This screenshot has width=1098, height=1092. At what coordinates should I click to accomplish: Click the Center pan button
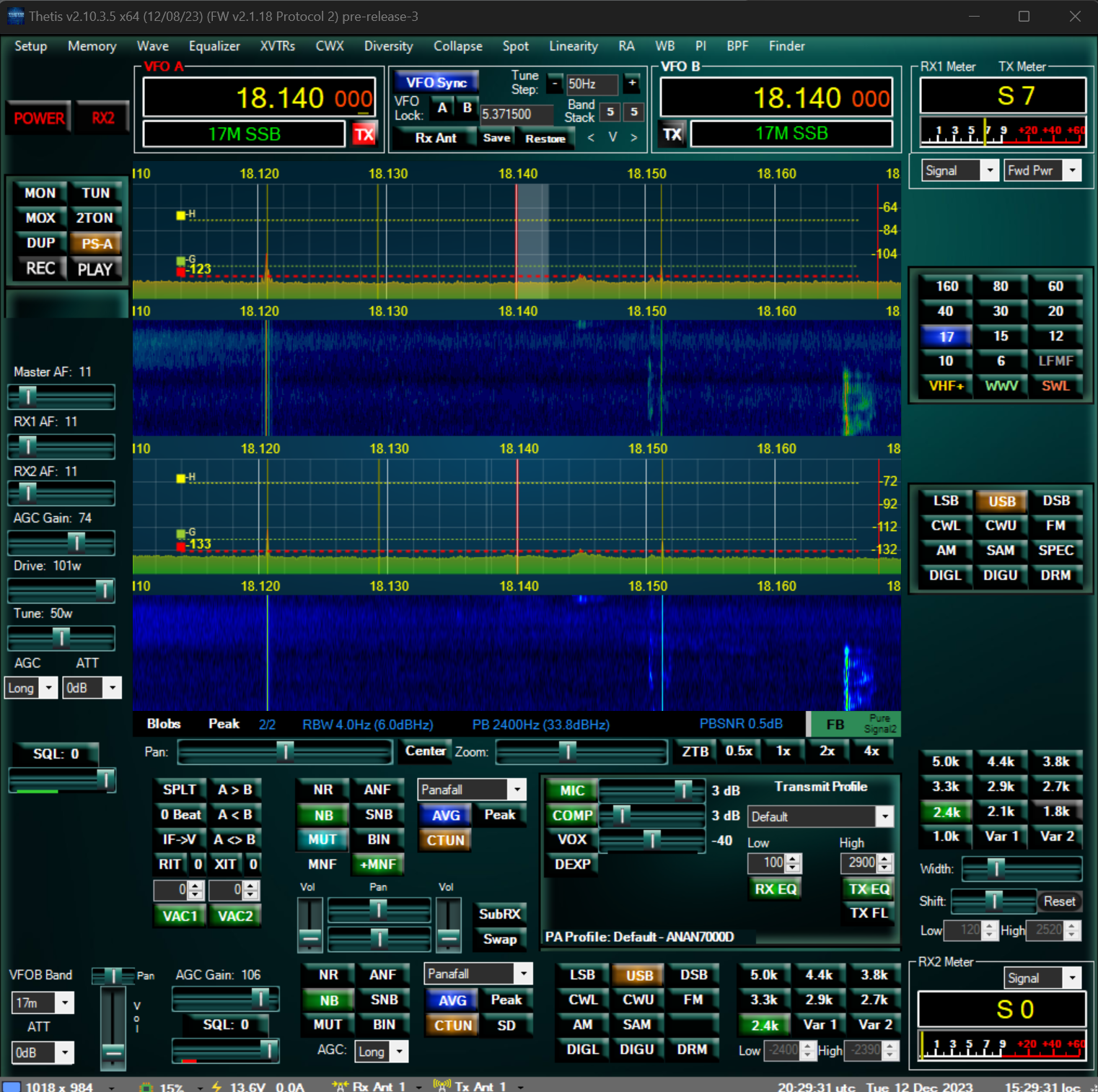click(x=425, y=751)
